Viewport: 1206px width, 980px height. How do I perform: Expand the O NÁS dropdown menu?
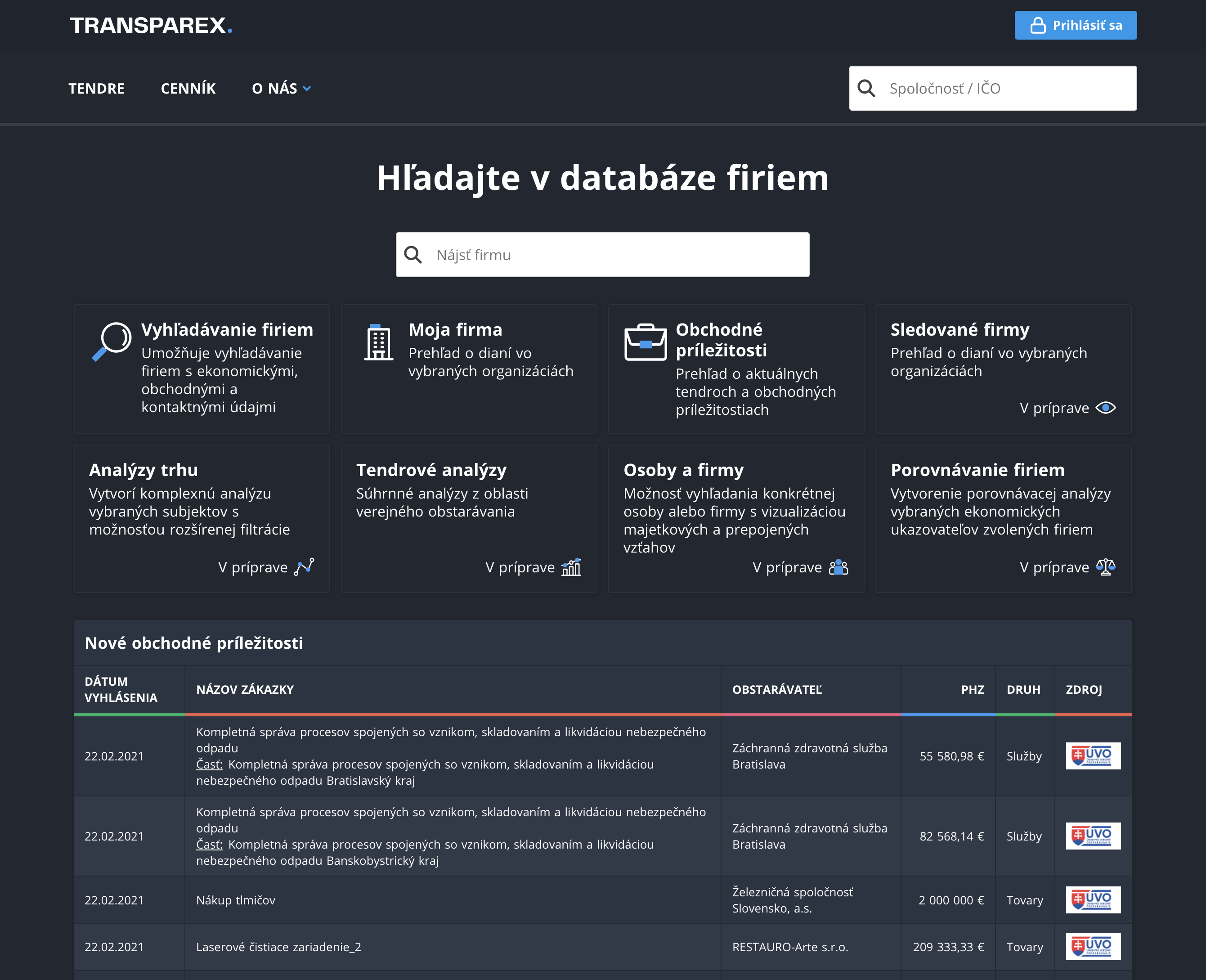281,89
